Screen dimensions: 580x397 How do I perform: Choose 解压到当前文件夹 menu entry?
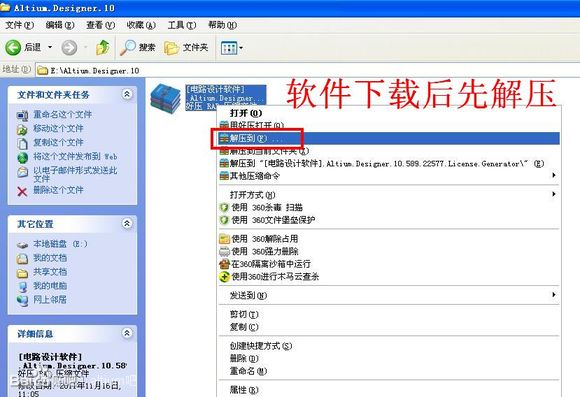coord(388,151)
